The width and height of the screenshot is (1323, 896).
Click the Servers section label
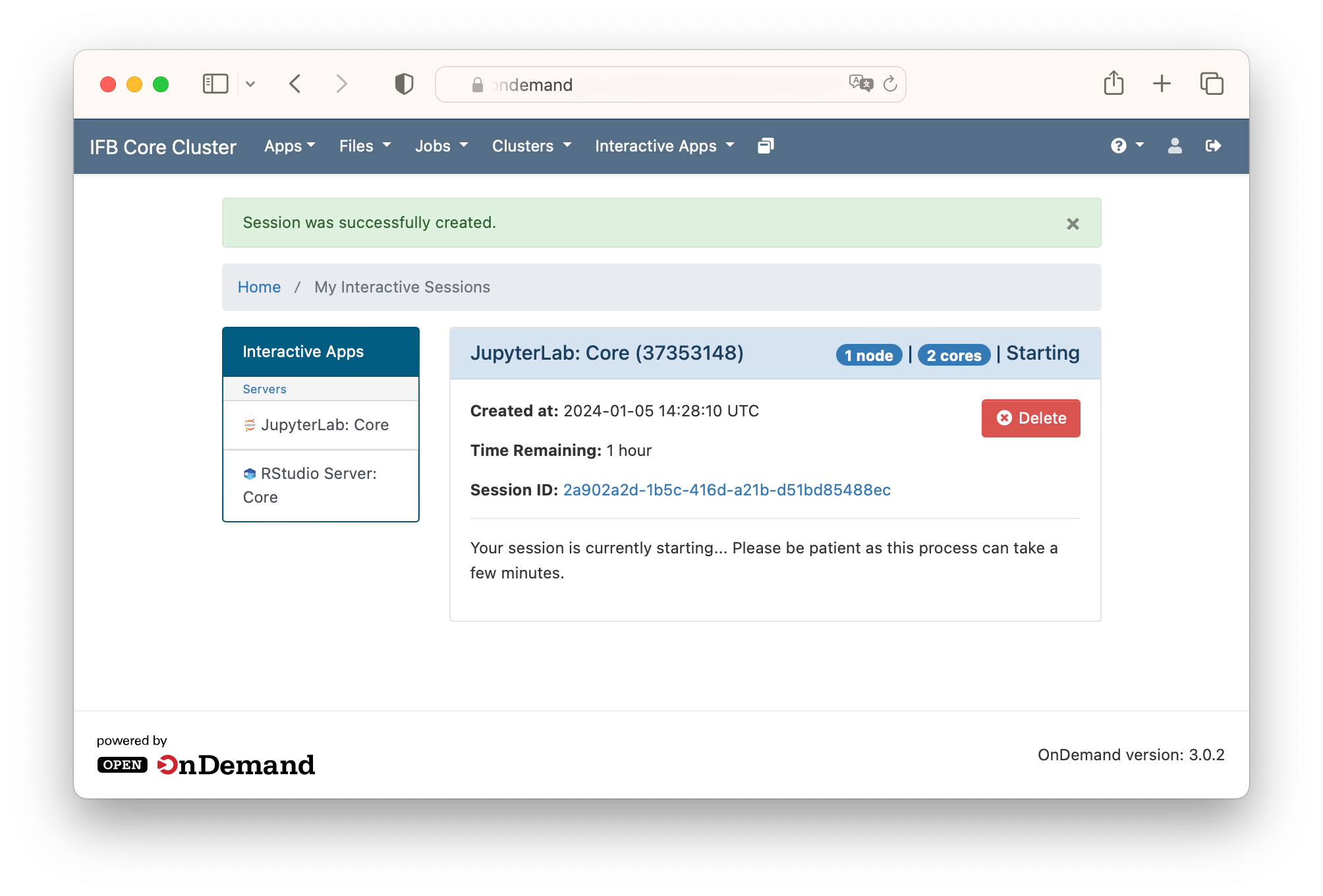pos(264,389)
